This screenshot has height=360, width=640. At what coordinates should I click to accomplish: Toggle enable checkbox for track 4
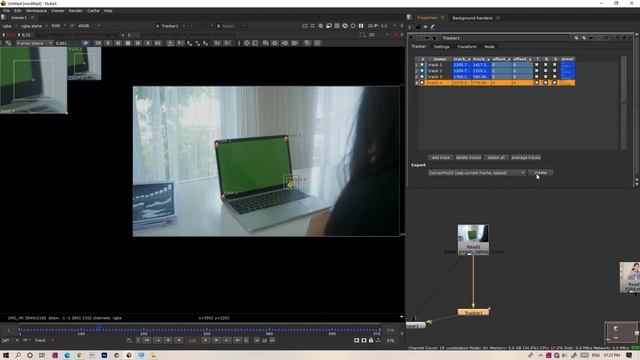pyautogui.click(x=422, y=82)
